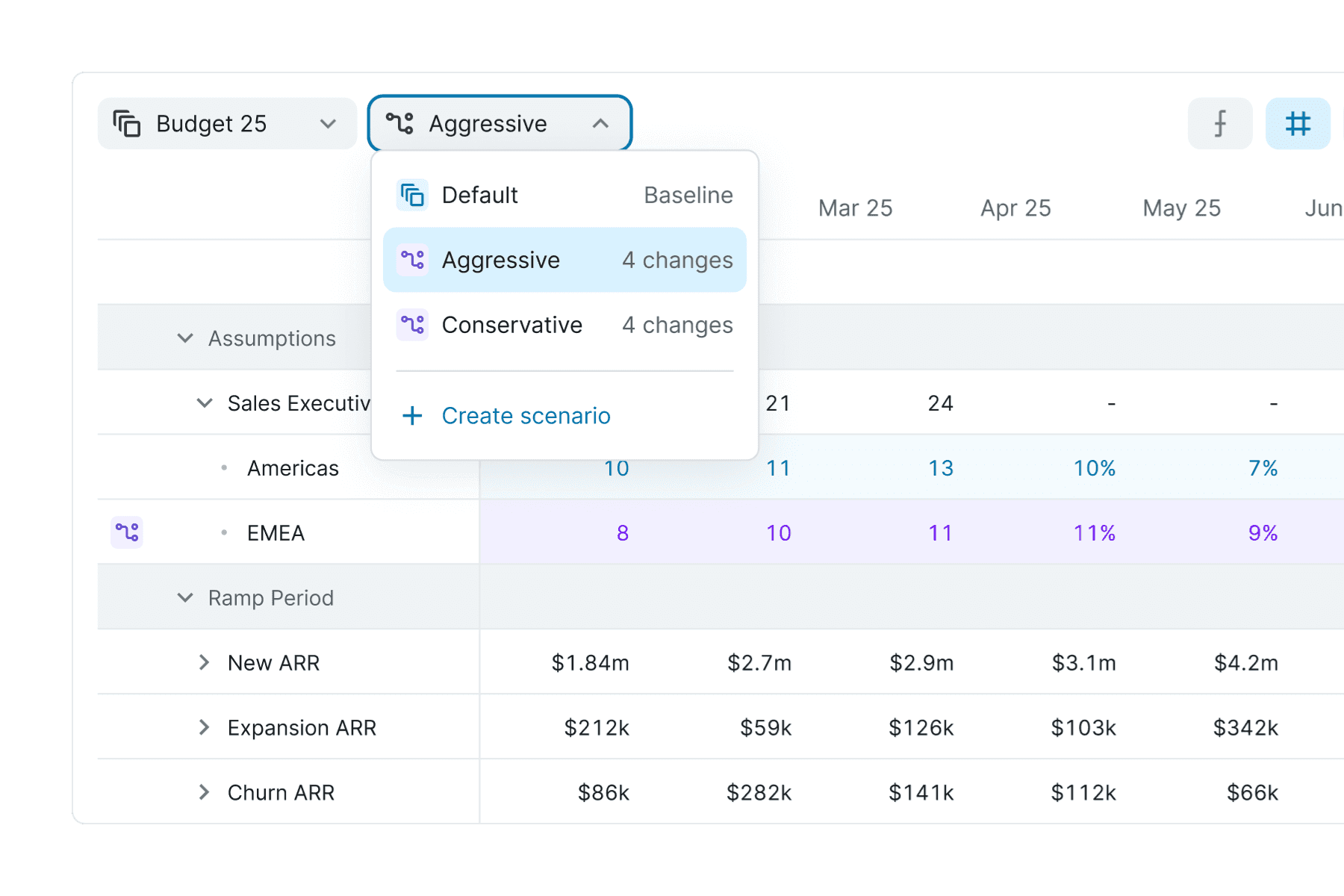Screen dimensions: 1344x896
Task: Collapse the Ramp Period section
Action: click(185, 597)
